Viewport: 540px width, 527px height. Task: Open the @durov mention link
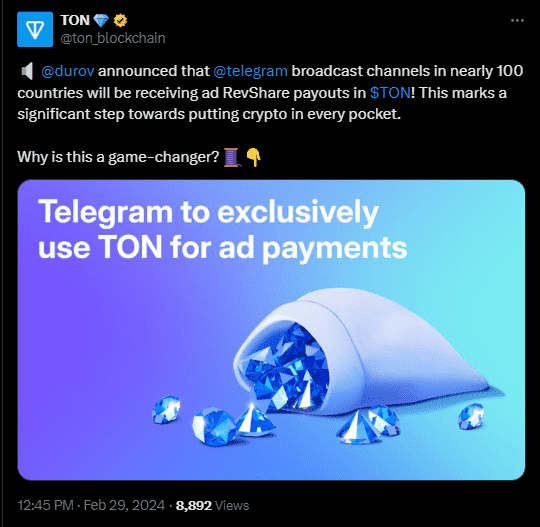point(68,71)
